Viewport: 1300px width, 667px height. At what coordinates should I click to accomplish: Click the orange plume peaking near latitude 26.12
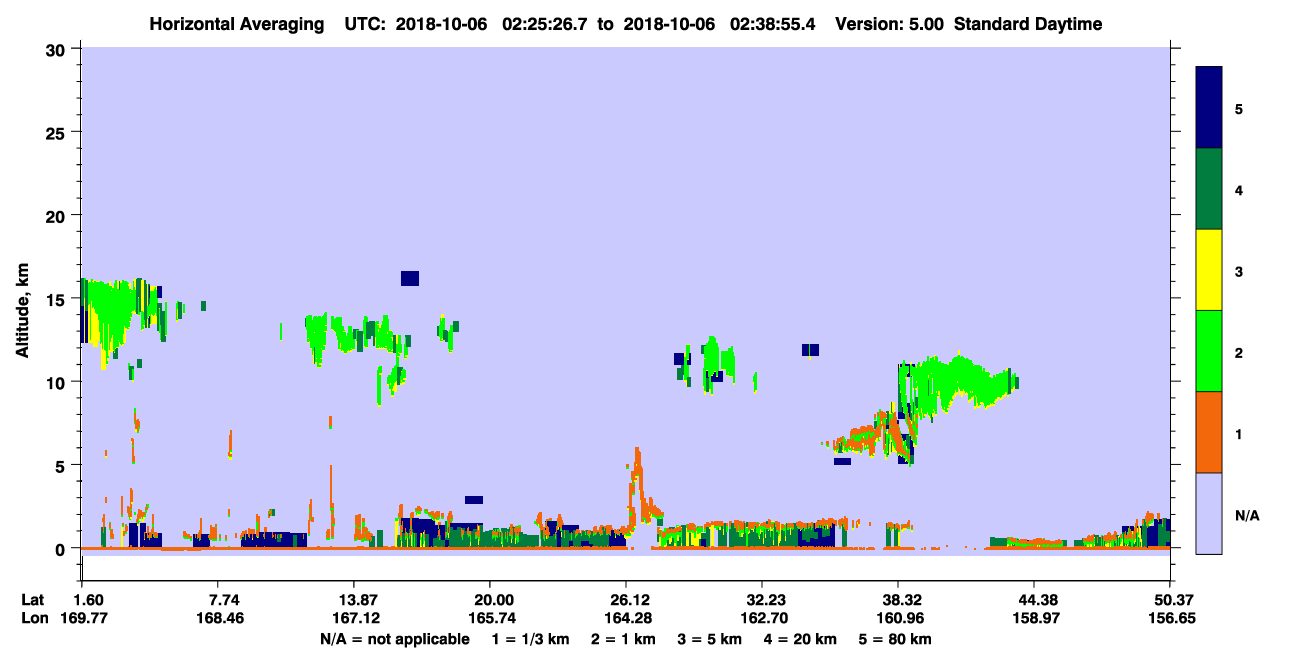[x=640, y=490]
